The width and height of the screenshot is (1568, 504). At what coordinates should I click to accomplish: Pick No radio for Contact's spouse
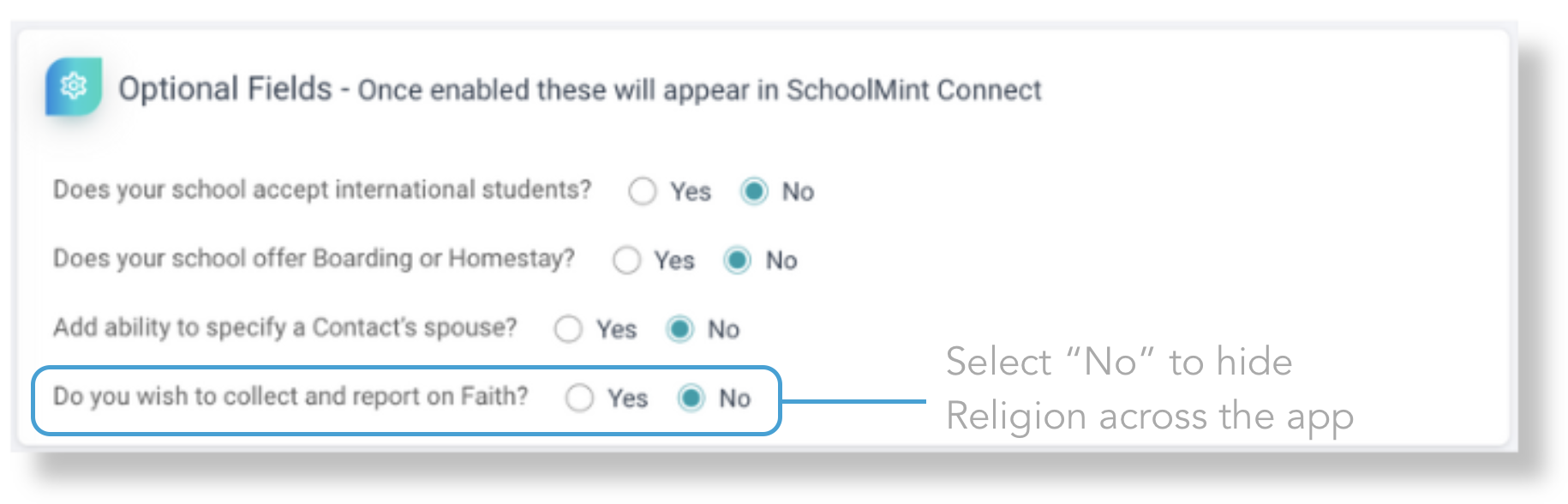coord(679,329)
